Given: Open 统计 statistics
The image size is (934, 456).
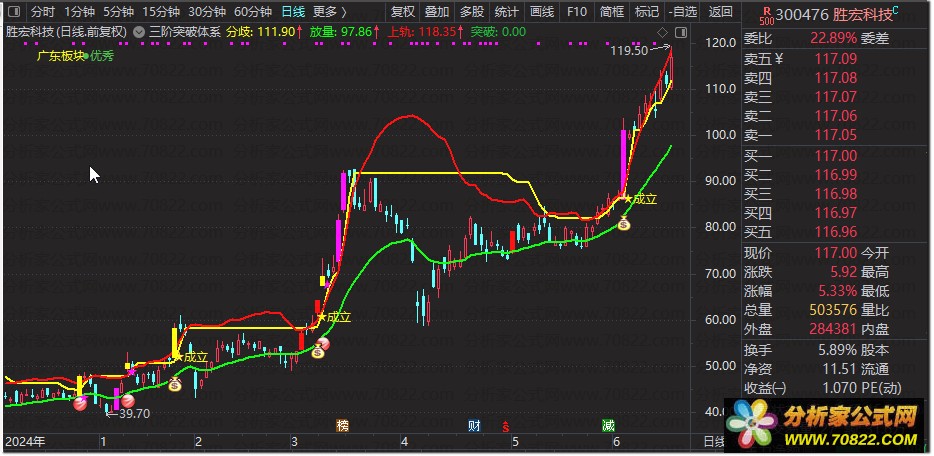Looking at the screenshot, I should (507, 11).
